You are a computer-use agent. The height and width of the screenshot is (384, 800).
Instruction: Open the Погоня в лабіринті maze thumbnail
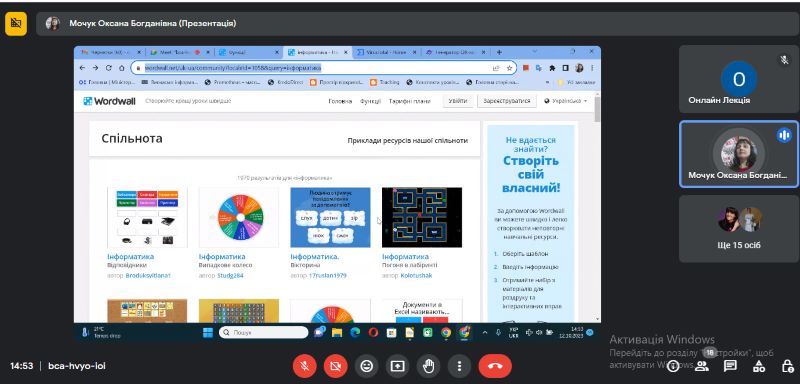pyautogui.click(x=422, y=217)
